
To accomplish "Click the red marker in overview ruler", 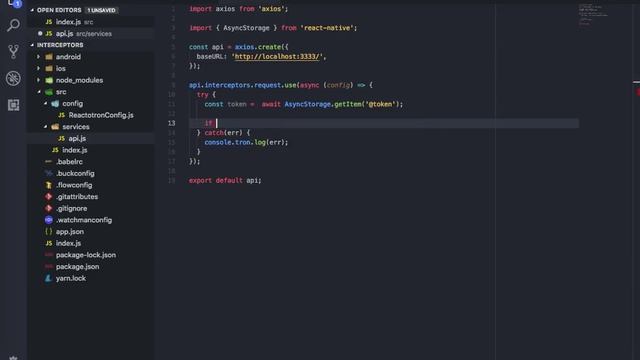I will [638, 92].
